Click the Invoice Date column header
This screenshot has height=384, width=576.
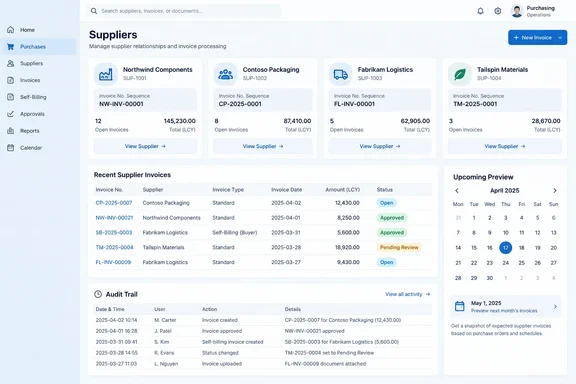click(287, 190)
